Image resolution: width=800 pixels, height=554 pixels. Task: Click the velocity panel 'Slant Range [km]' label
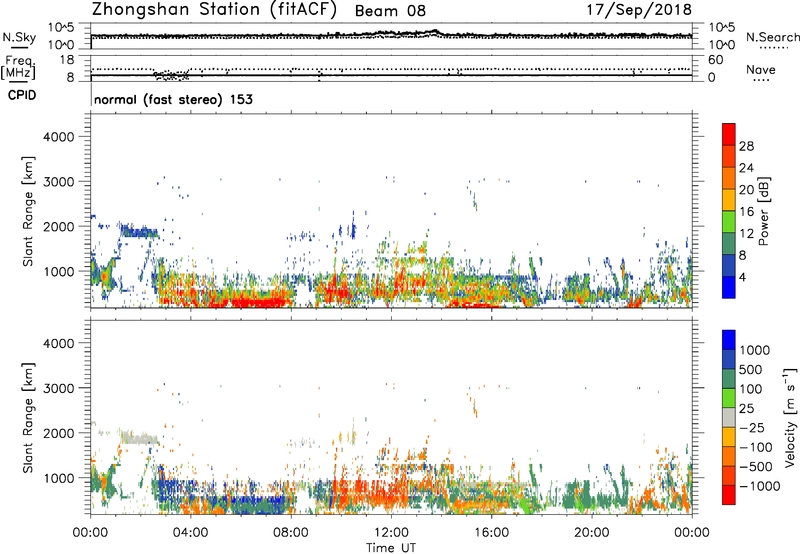[x=28, y=418]
